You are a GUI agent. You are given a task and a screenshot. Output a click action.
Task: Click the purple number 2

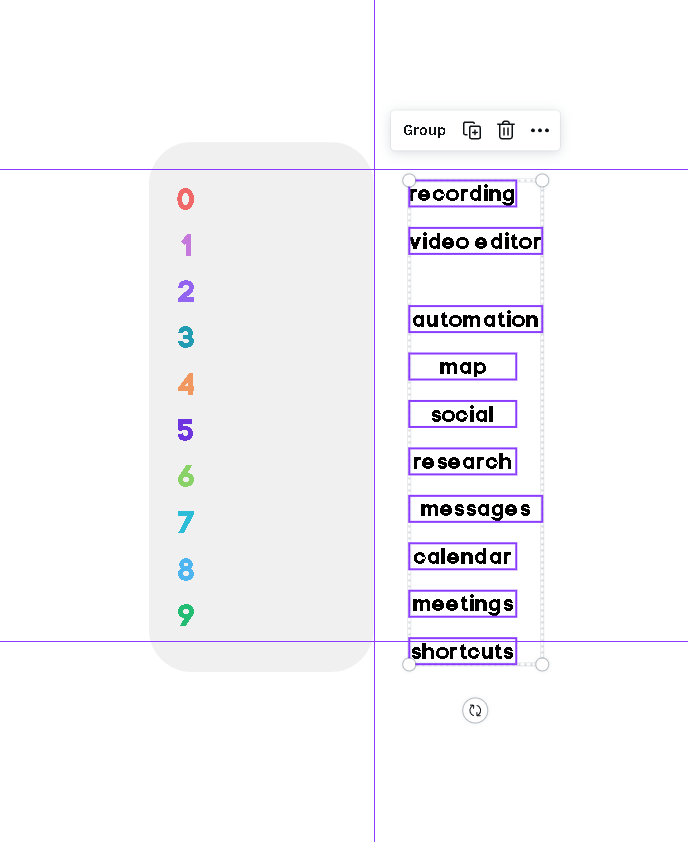186,291
